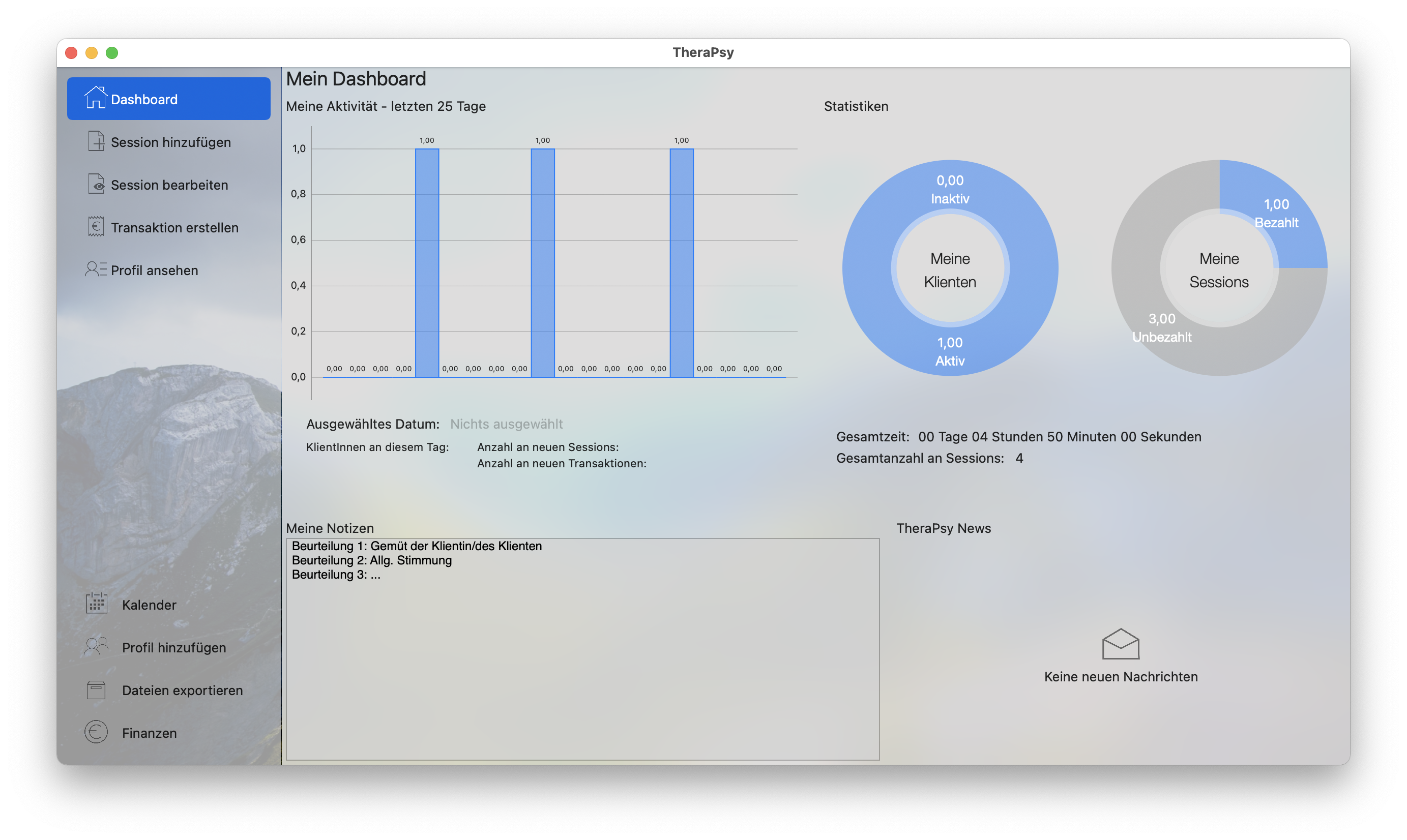Click the Finanzen euro circle icon
This screenshot has width=1407, height=840.
96,732
